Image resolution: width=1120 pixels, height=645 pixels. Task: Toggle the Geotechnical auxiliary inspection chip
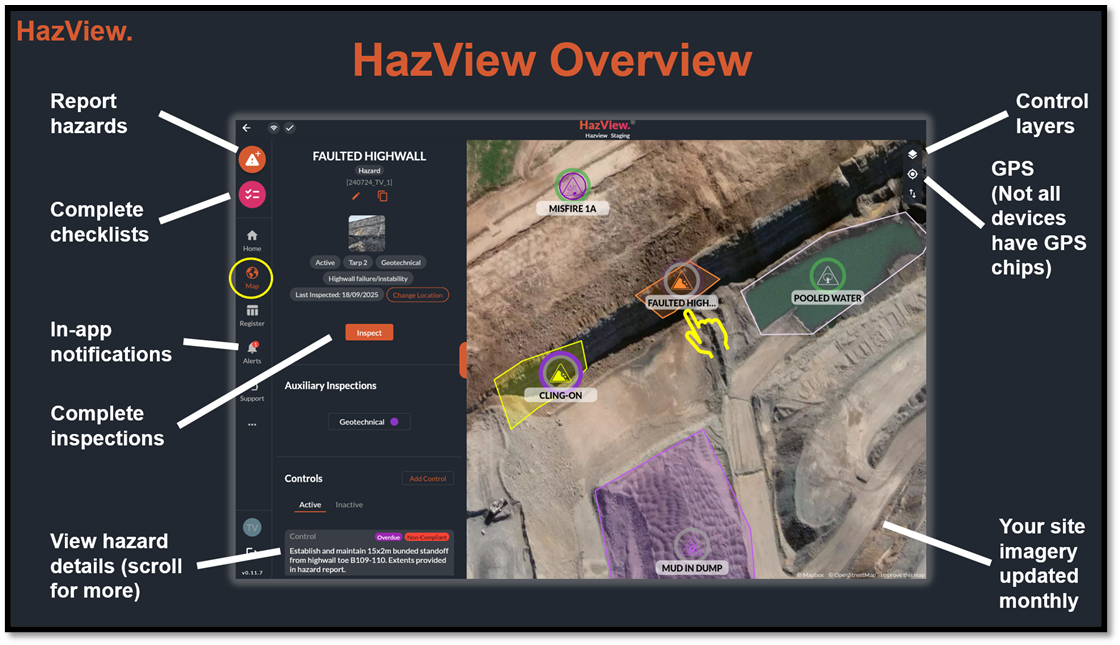click(369, 422)
